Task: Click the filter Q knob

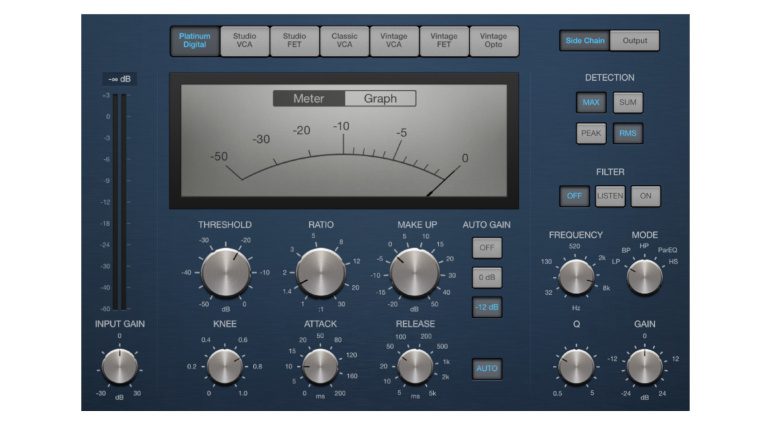Action: (577, 367)
